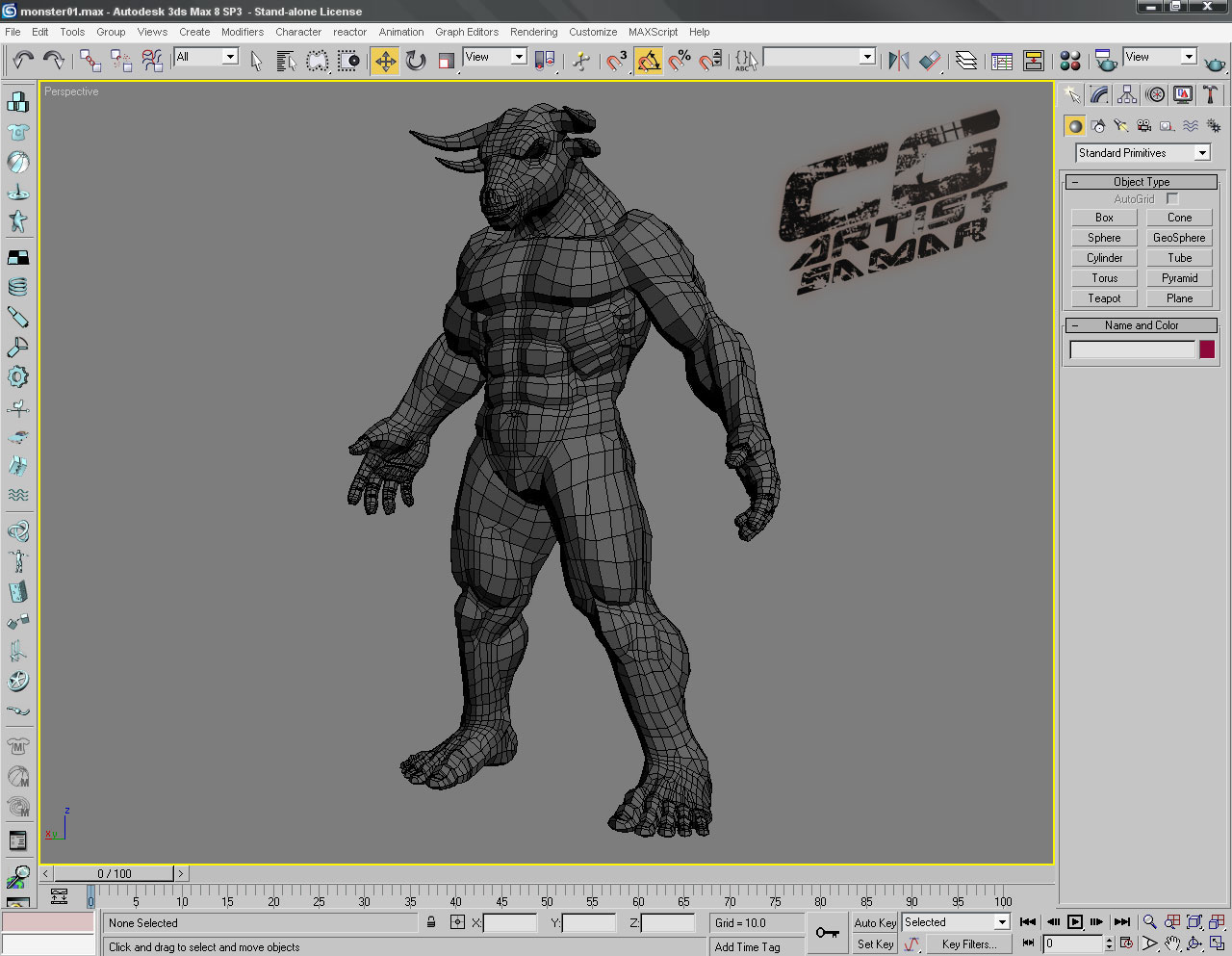This screenshot has width=1232, height=956.
Task: Open the Hierarchy panel
Action: 1126,93
